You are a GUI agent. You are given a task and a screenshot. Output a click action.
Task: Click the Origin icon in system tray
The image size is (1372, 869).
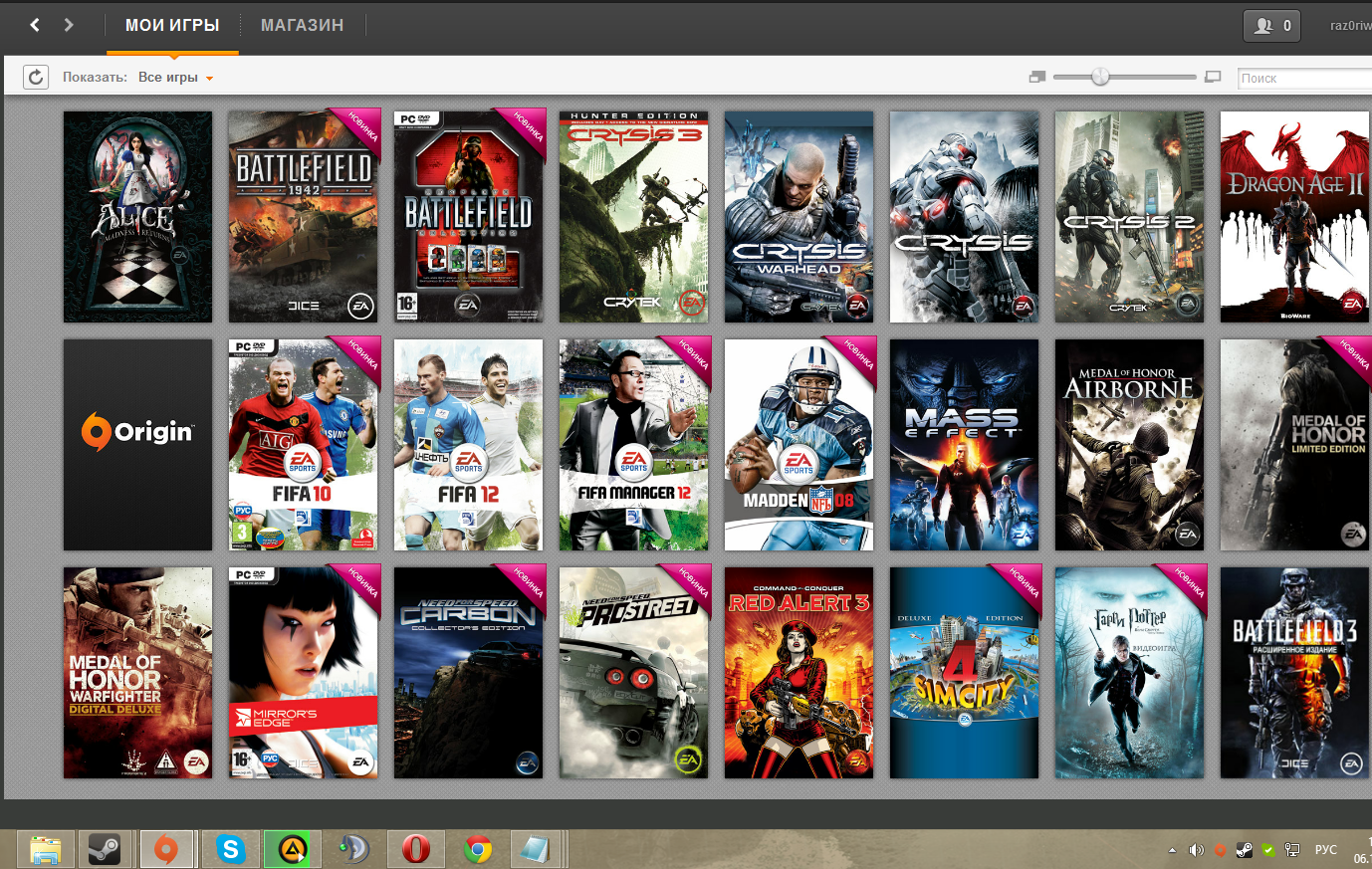[x=1221, y=850]
